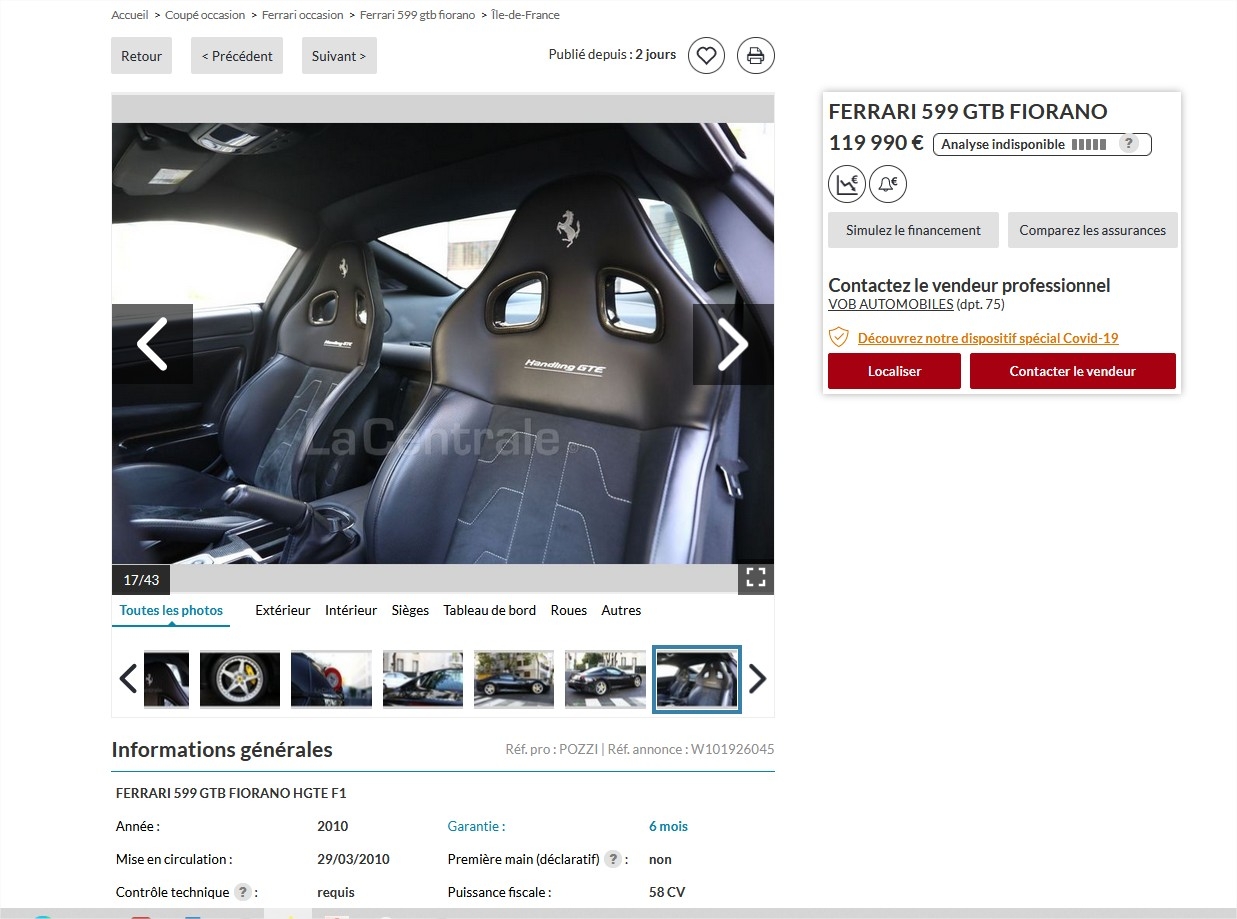Select Toutes les photos tab

click(171, 610)
